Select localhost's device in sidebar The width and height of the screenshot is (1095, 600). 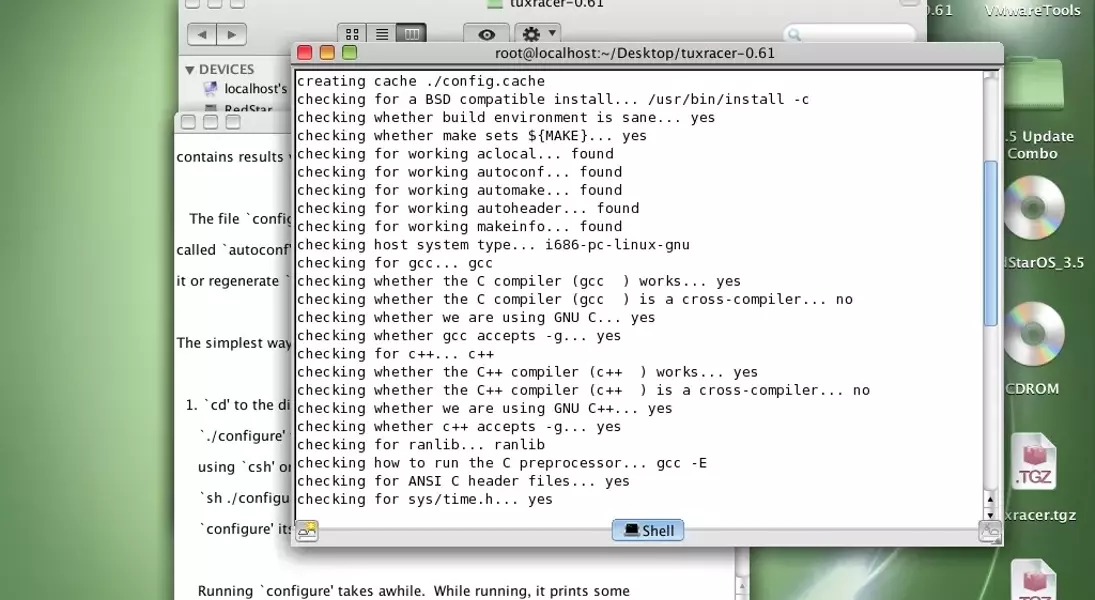245,89
